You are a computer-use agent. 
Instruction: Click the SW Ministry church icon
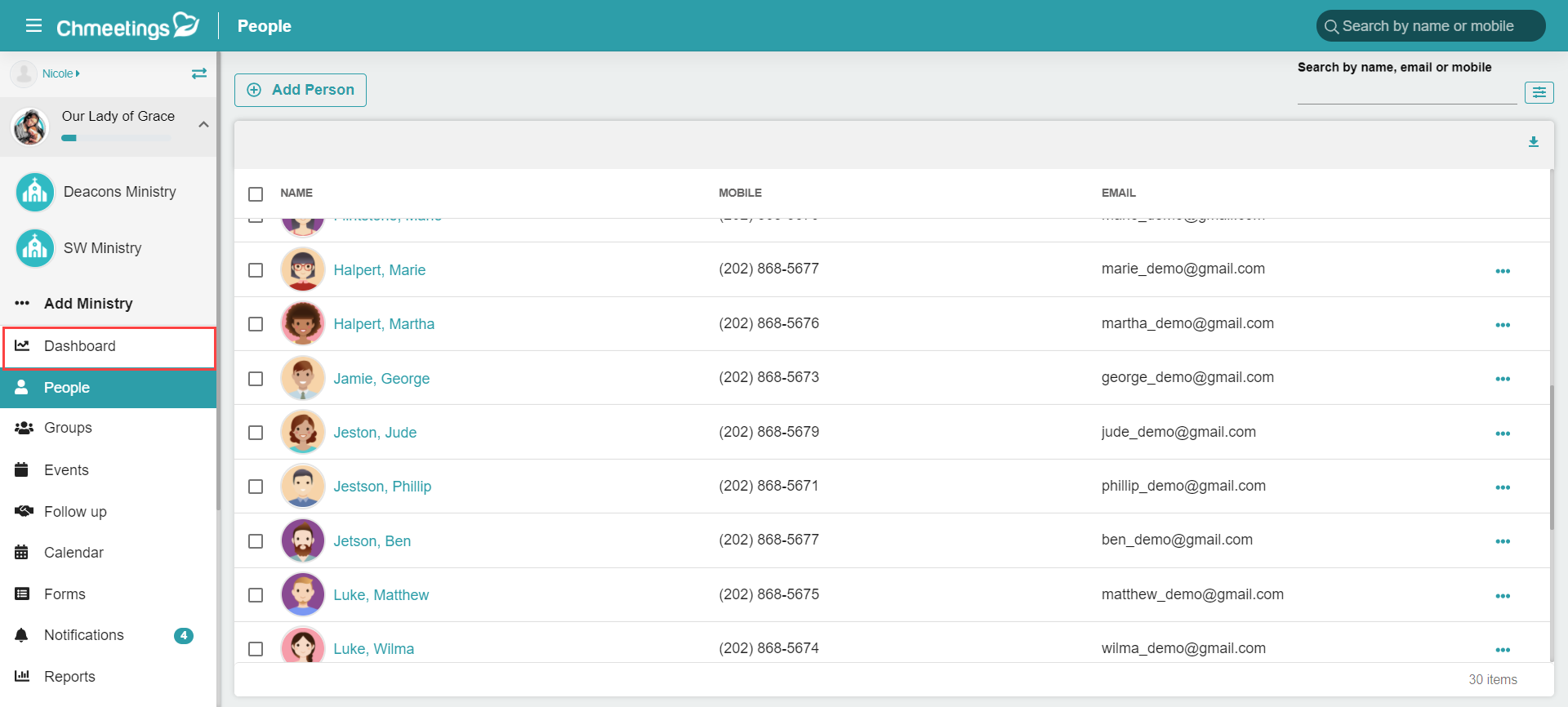(x=35, y=248)
